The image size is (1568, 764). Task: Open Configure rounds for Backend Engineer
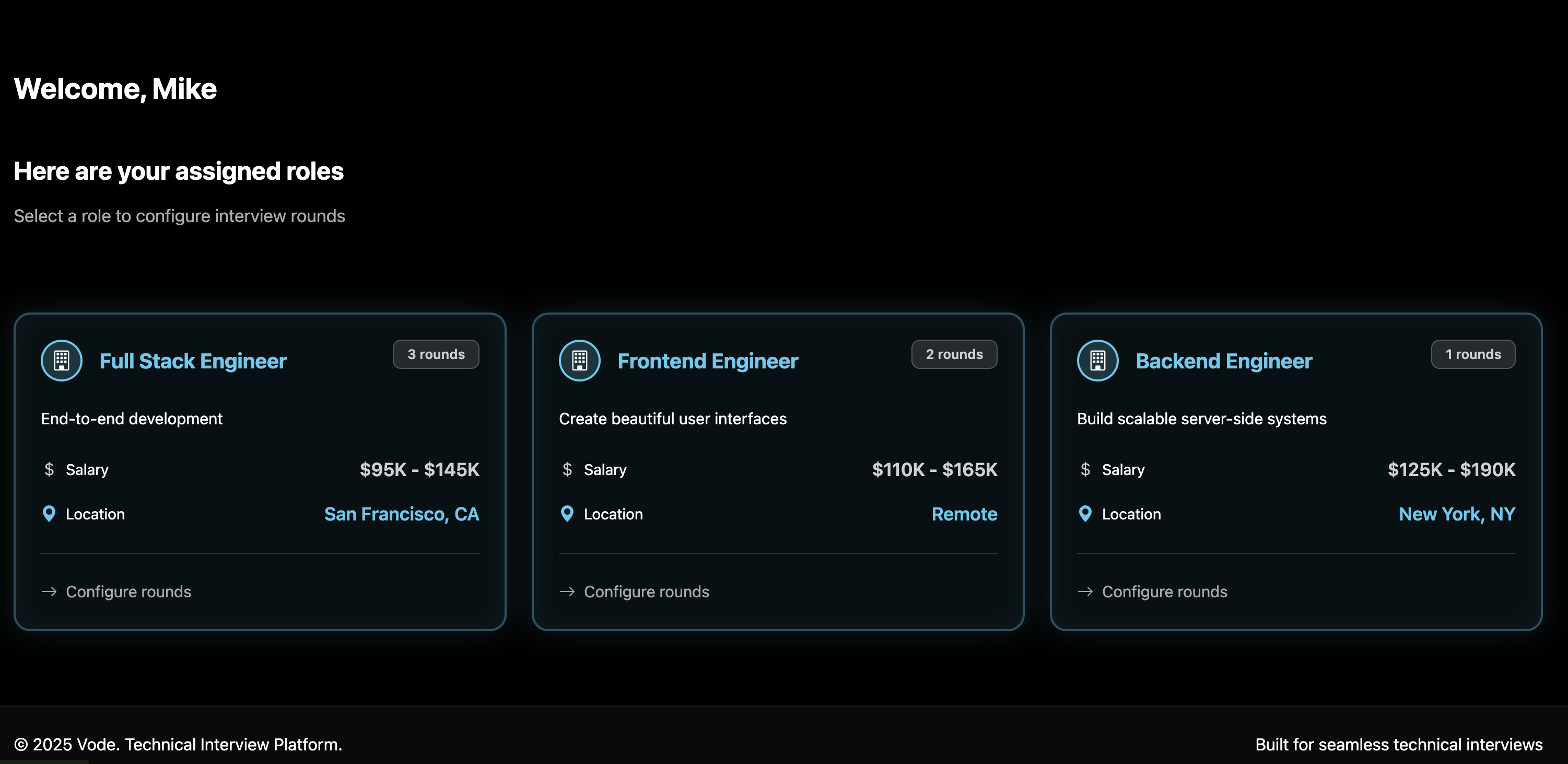pyautogui.click(x=1164, y=592)
